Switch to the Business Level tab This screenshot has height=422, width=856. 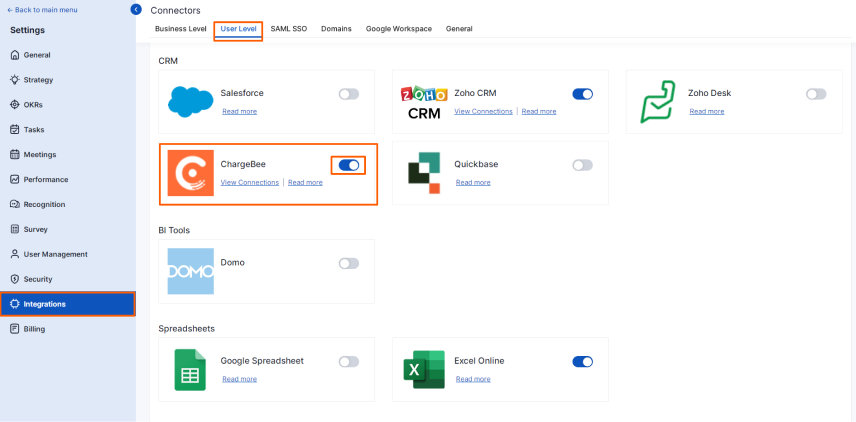click(181, 29)
